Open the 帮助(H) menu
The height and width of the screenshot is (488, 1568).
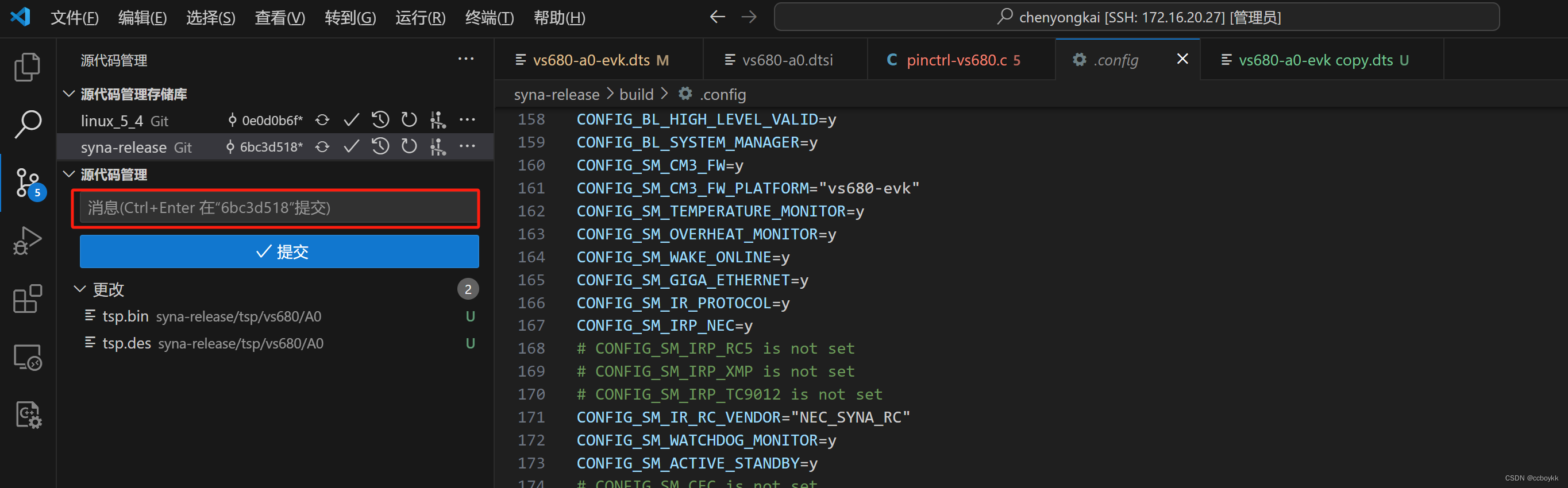pyautogui.click(x=560, y=18)
